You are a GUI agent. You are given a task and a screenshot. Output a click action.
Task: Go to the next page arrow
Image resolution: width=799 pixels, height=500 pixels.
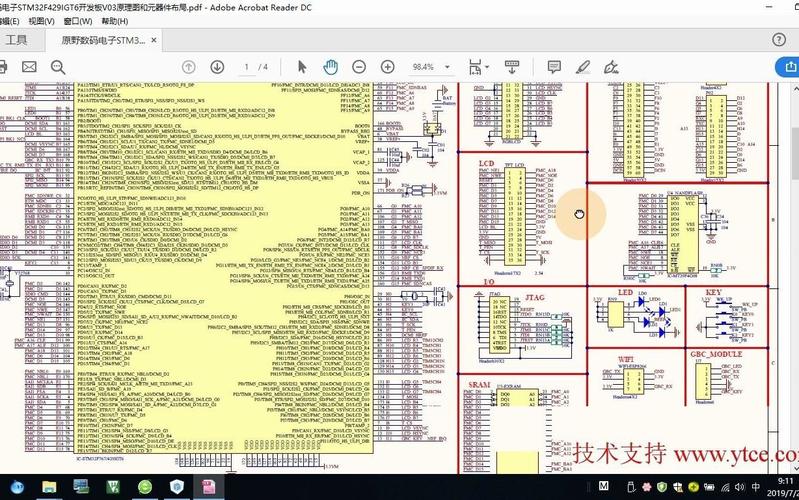coord(218,67)
